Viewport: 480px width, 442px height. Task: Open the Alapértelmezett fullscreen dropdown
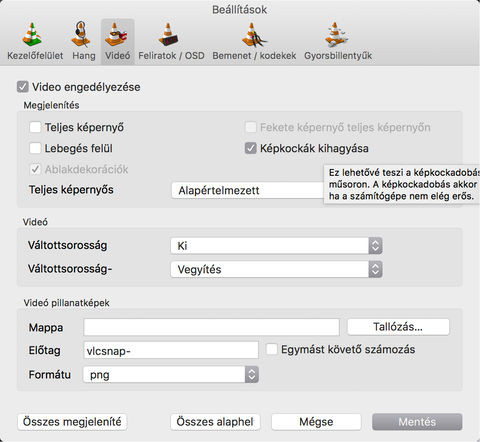[x=247, y=190]
